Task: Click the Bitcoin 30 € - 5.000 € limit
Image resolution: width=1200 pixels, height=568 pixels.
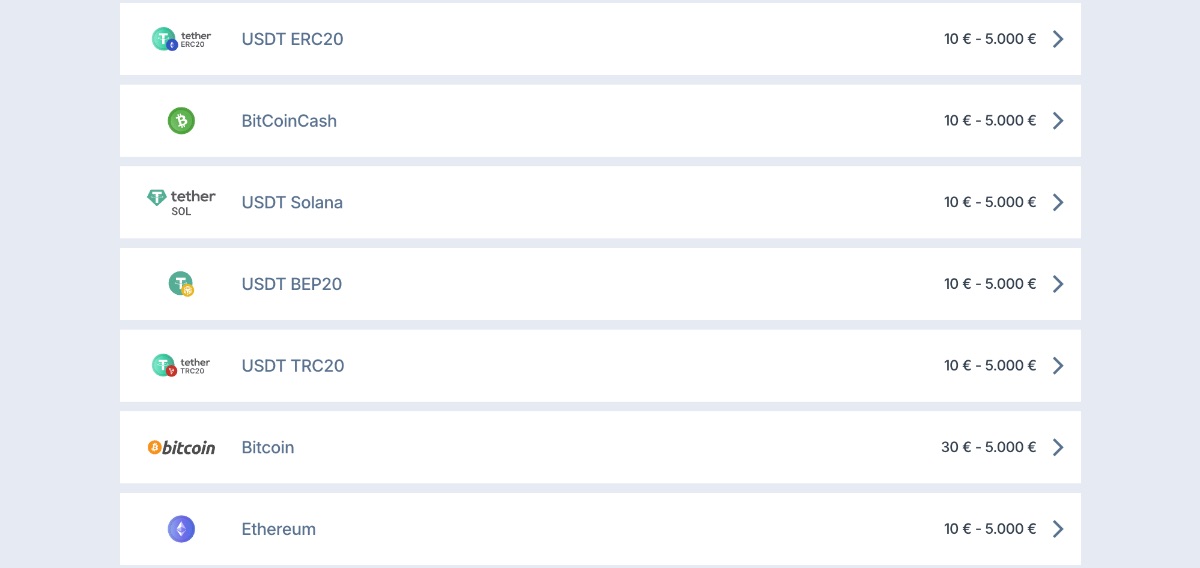Action: pos(988,447)
